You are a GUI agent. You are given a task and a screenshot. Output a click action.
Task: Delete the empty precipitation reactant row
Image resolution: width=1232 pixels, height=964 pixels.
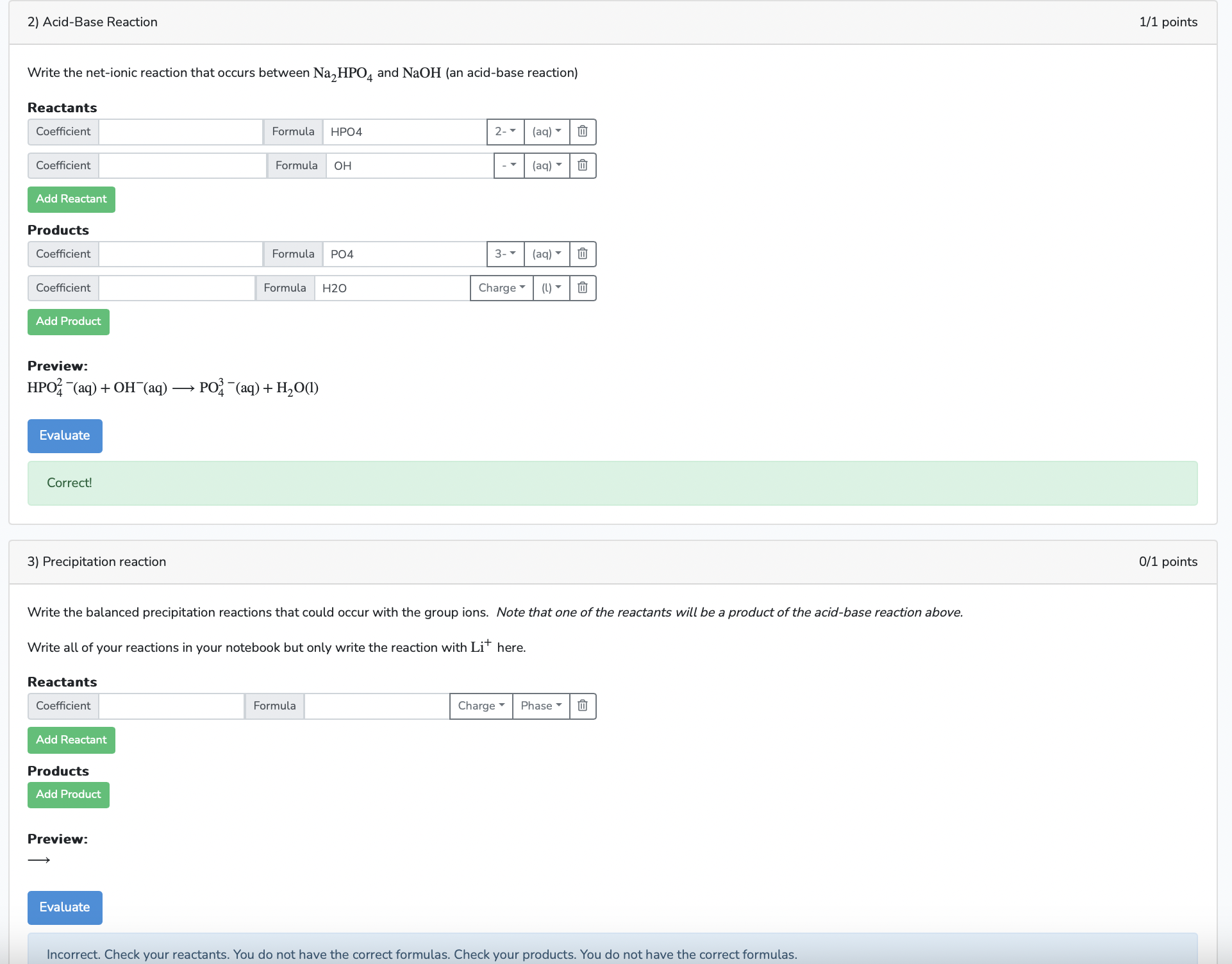click(x=582, y=706)
